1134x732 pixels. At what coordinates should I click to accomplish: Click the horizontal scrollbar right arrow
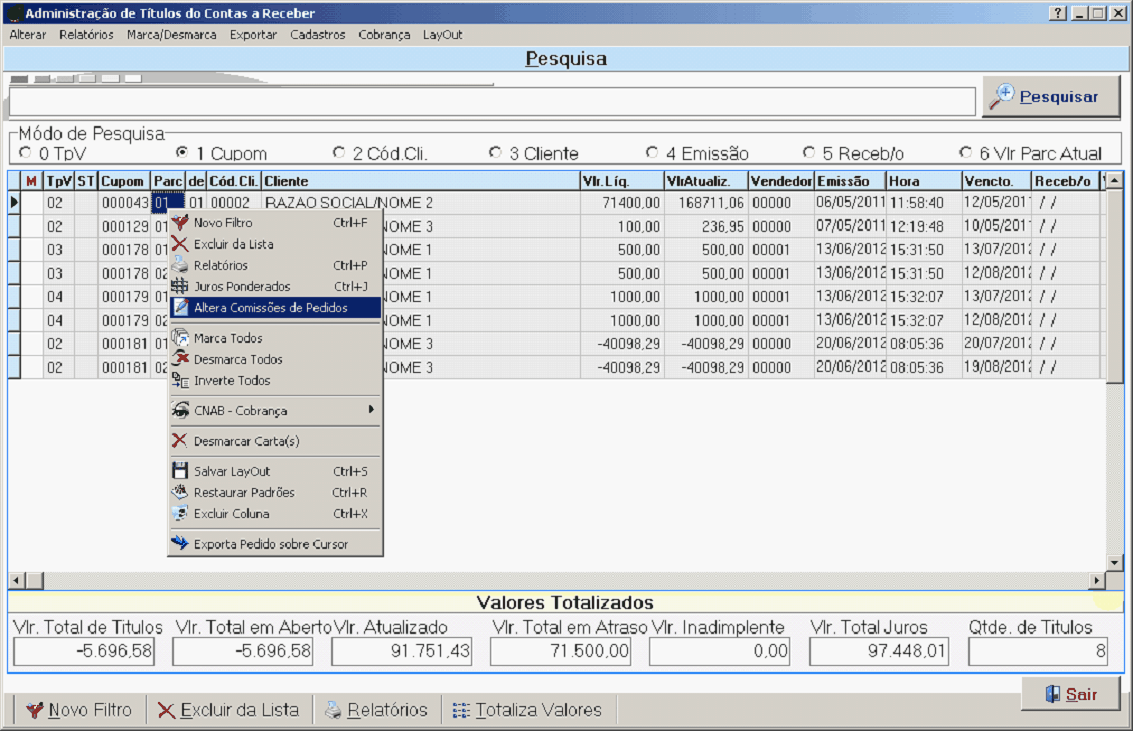point(1097,581)
